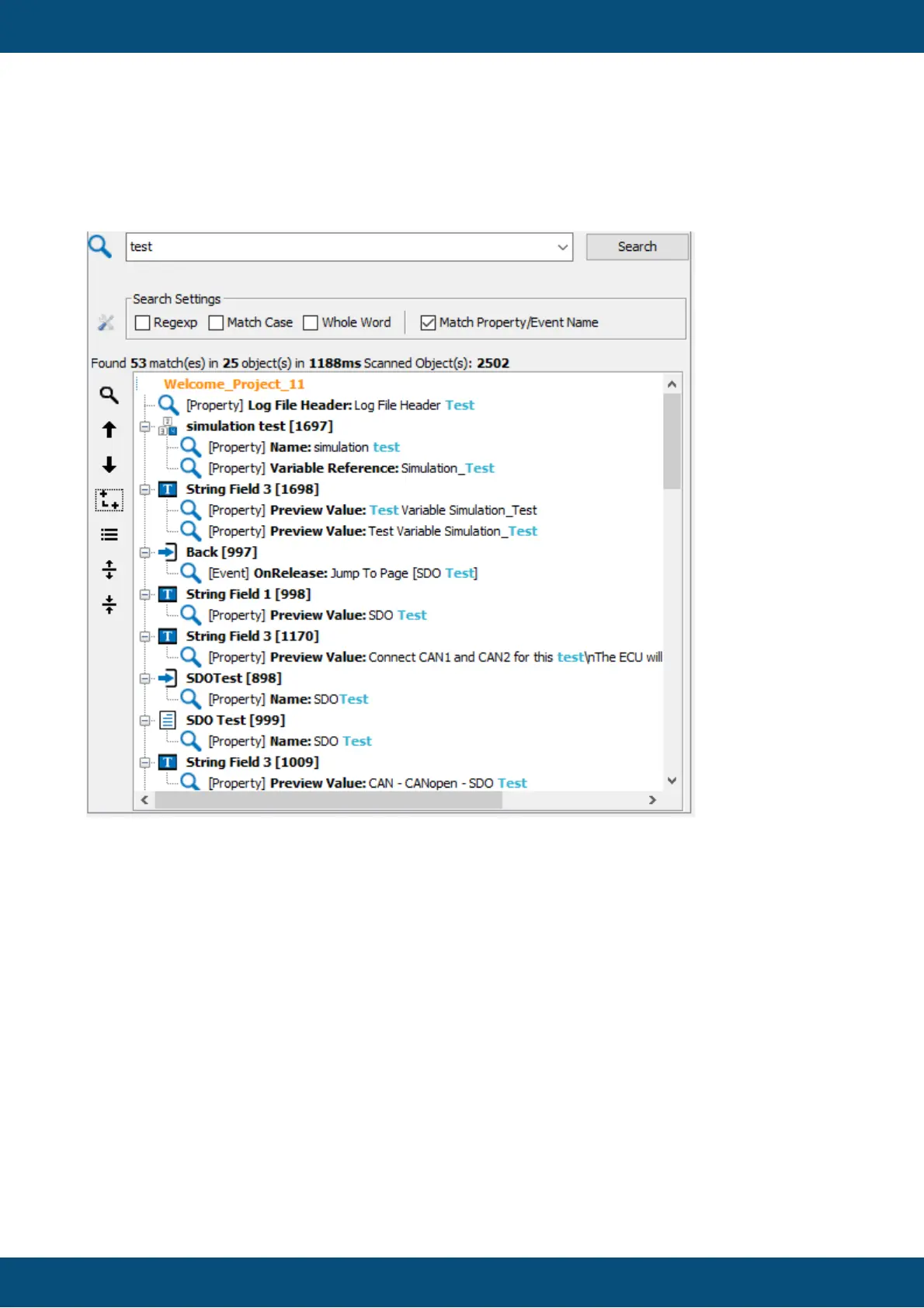
Task: Click the page icon of SDO Test [999]
Action: point(168,720)
